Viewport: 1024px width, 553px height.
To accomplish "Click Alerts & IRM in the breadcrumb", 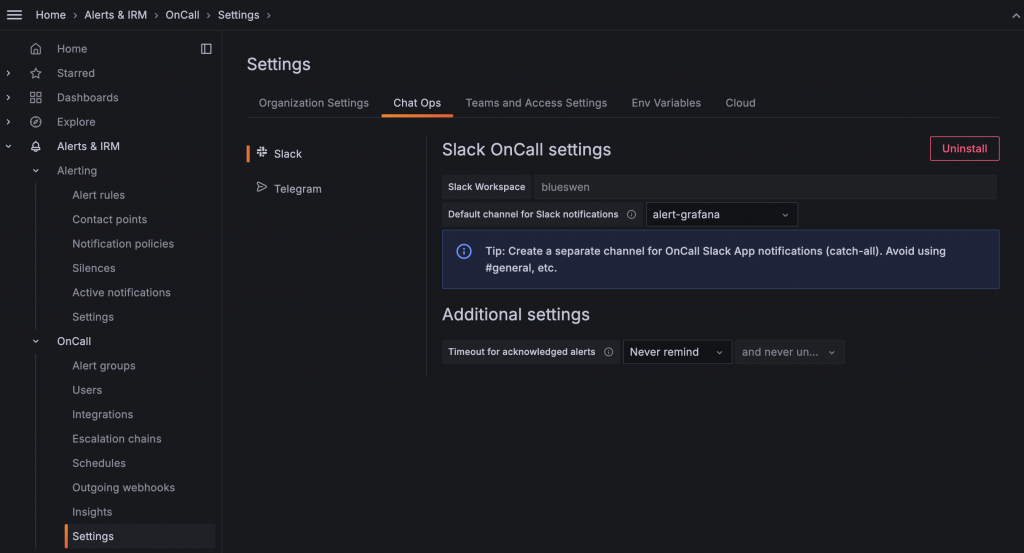I will pos(116,15).
